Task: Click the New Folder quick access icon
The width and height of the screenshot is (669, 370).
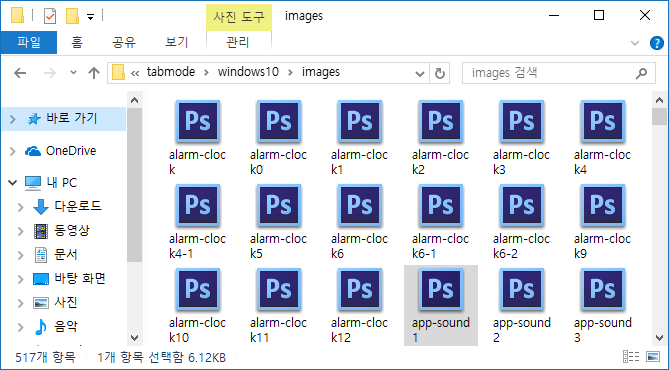Action: tap(72, 16)
